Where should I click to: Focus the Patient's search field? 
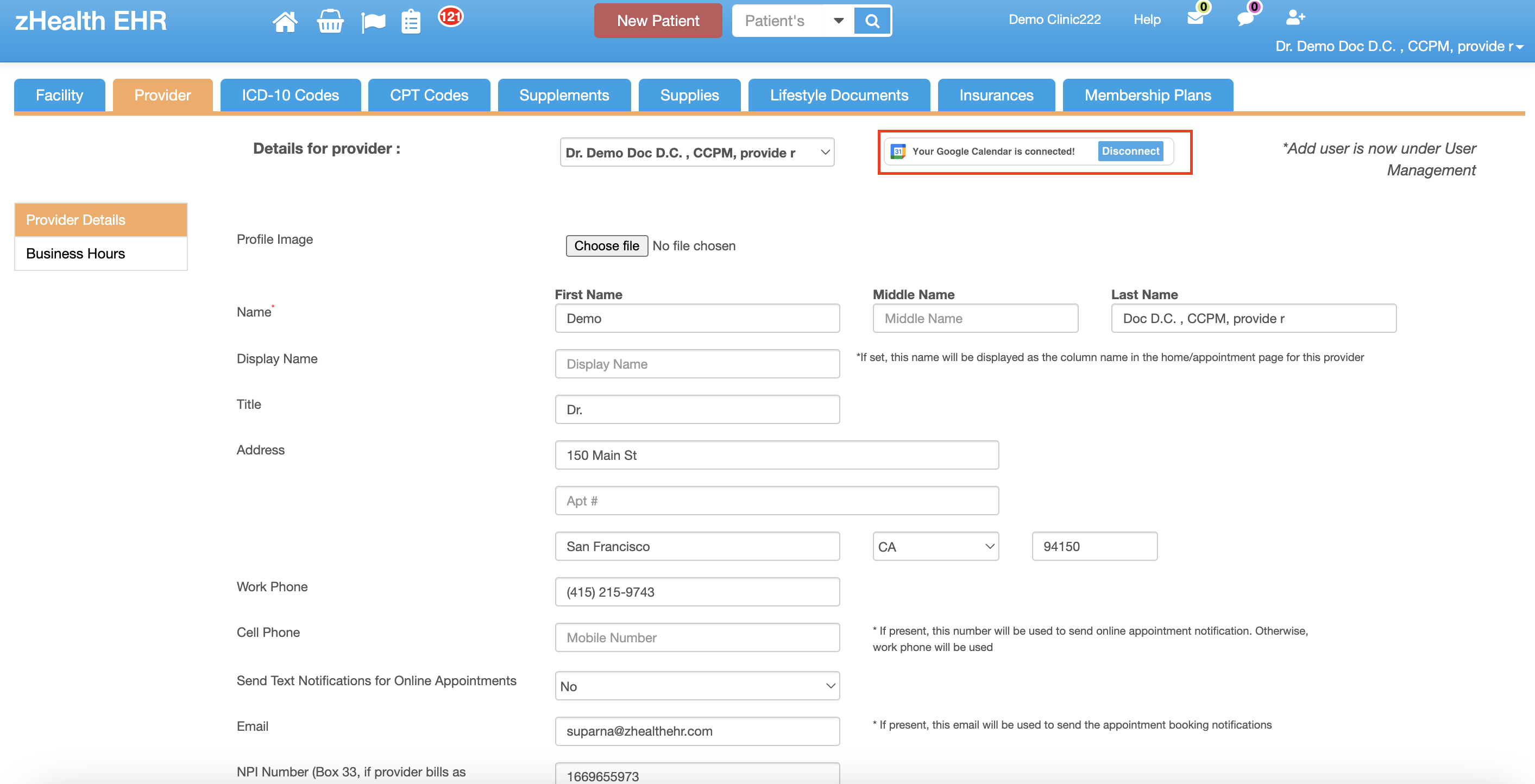coord(778,21)
